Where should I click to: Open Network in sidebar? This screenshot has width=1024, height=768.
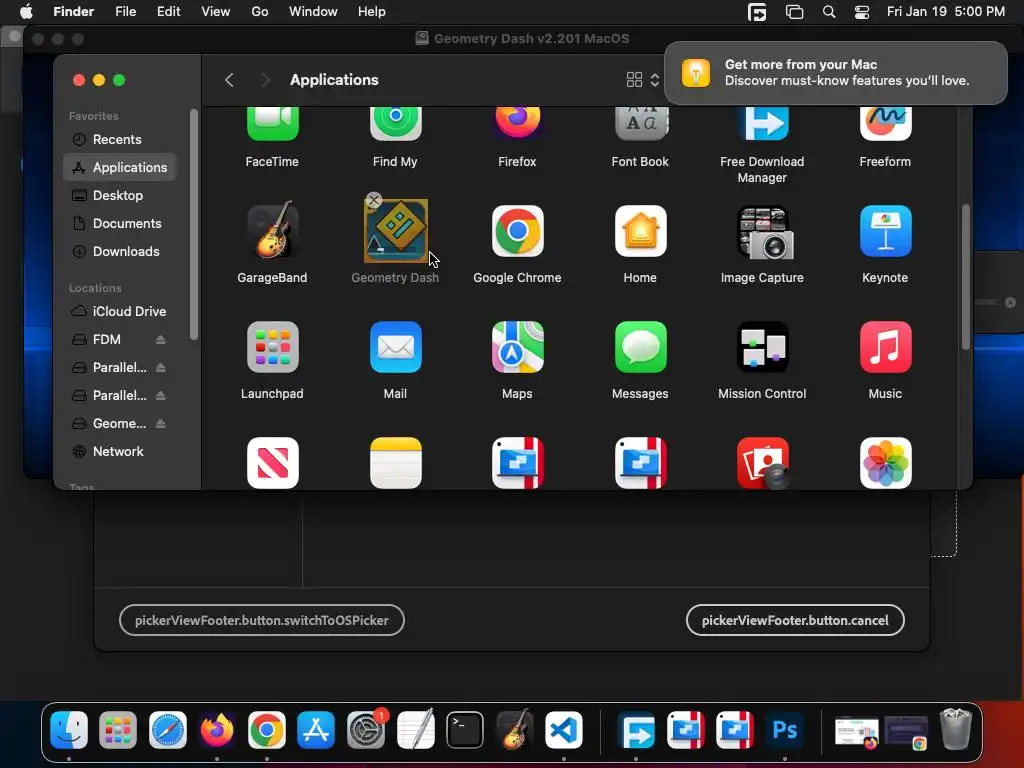pyautogui.click(x=120, y=451)
